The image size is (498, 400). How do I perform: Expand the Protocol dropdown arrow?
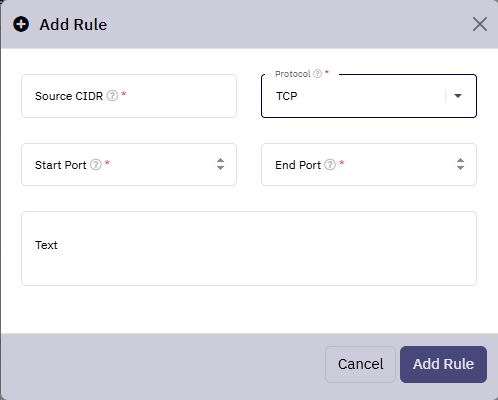458,96
